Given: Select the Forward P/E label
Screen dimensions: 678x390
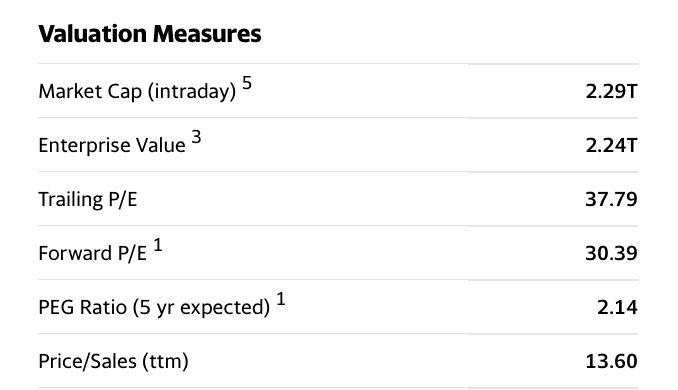Looking at the screenshot, I should click(93, 253).
